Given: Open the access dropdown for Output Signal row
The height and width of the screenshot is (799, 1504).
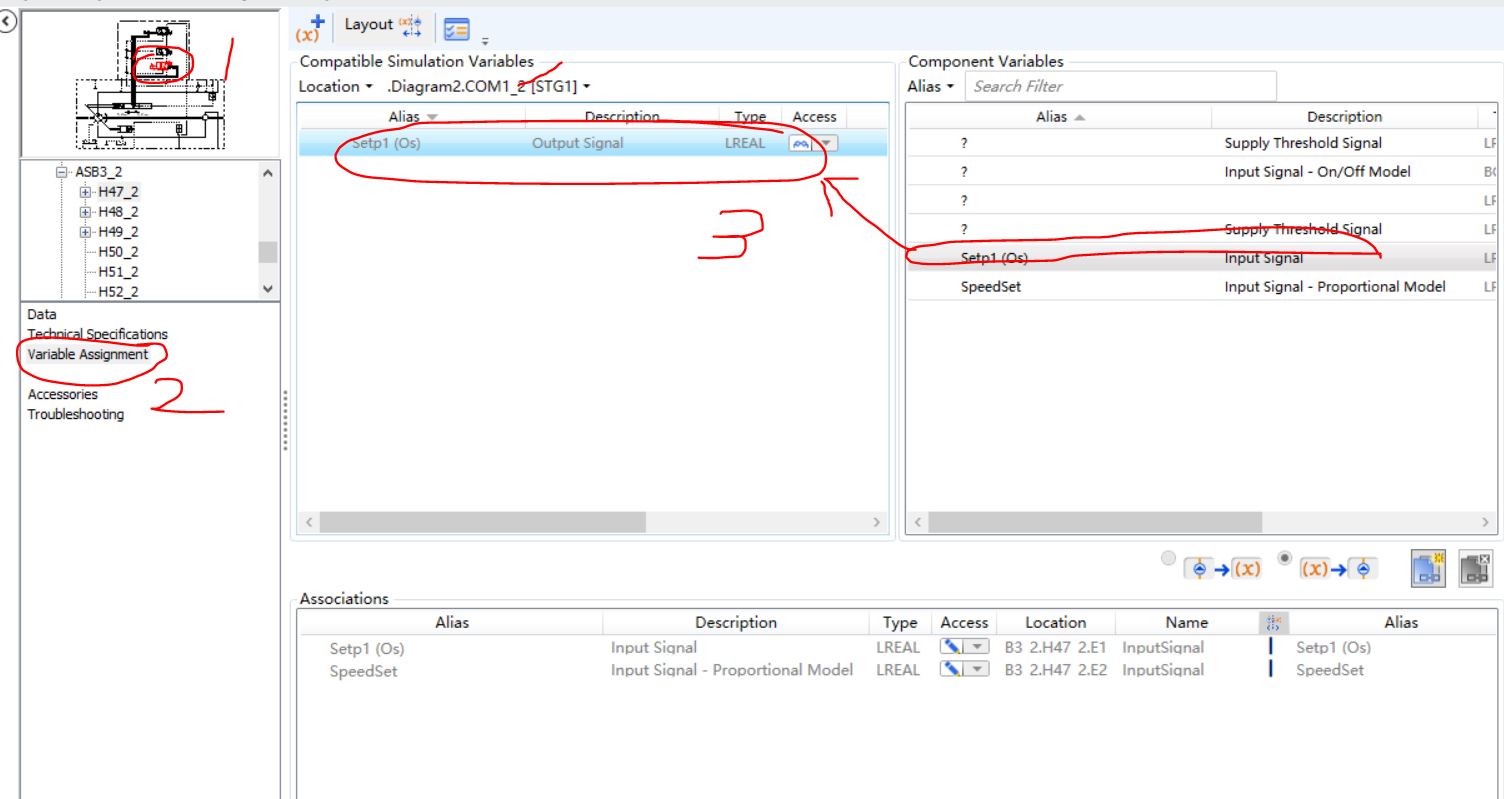Looking at the screenshot, I should (x=828, y=144).
